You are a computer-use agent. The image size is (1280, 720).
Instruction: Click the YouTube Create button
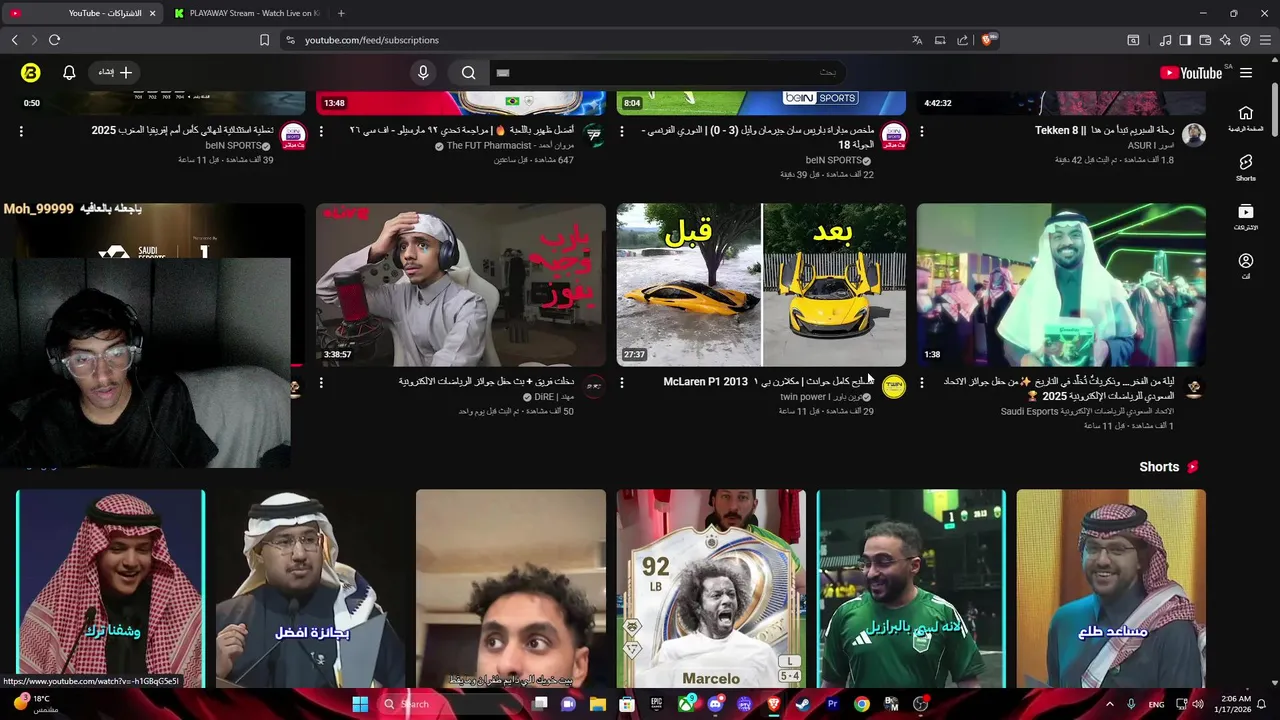tap(115, 72)
